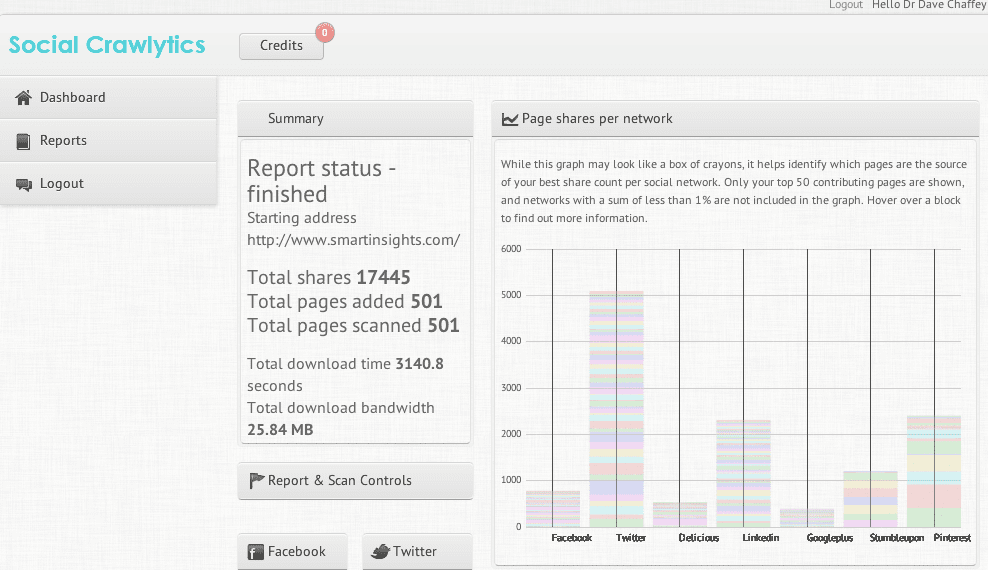Log out via top-right Logout link
This screenshot has width=988, height=570.
pyautogui.click(x=845, y=5)
